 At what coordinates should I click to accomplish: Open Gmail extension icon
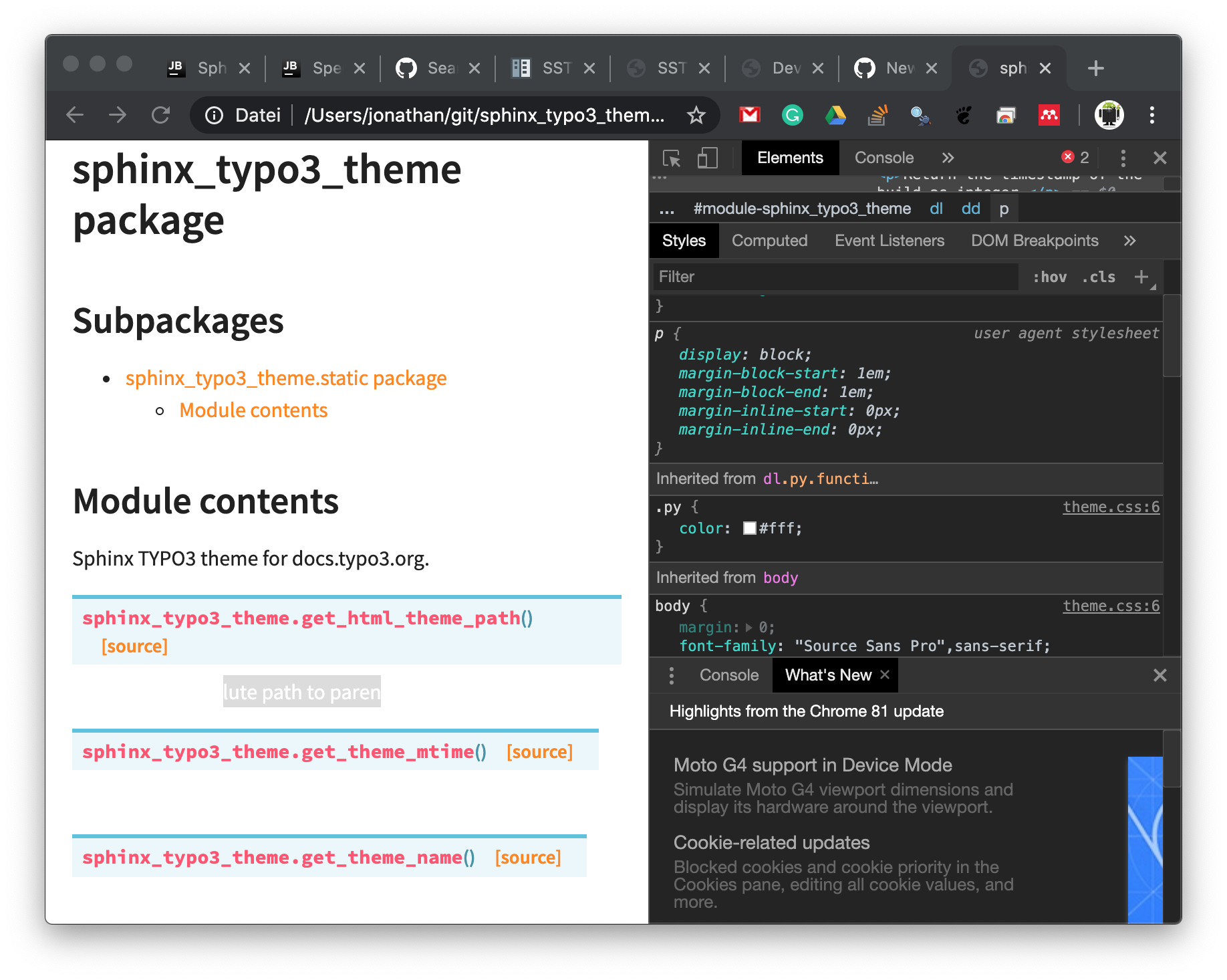point(750,115)
